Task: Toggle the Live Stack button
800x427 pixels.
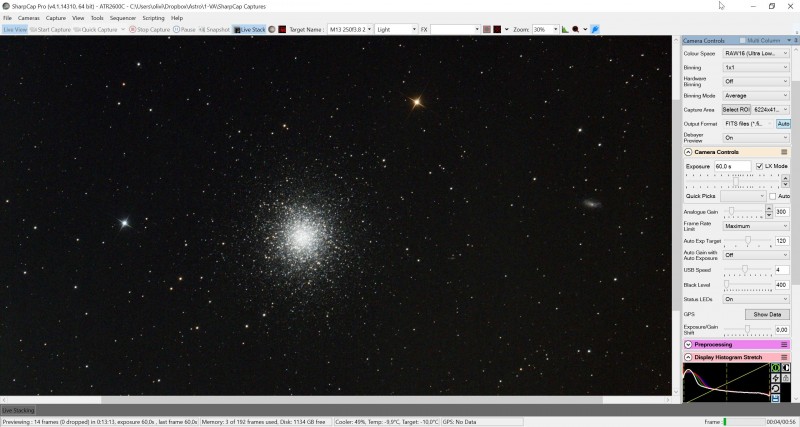Action: [249, 30]
